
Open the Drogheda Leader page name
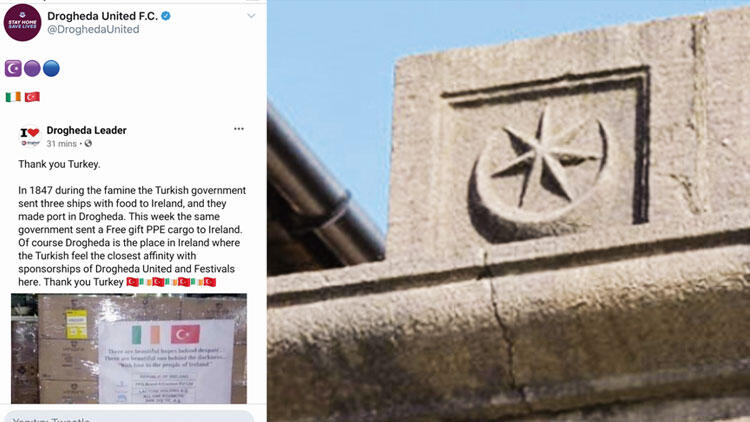[x=87, y=130]
